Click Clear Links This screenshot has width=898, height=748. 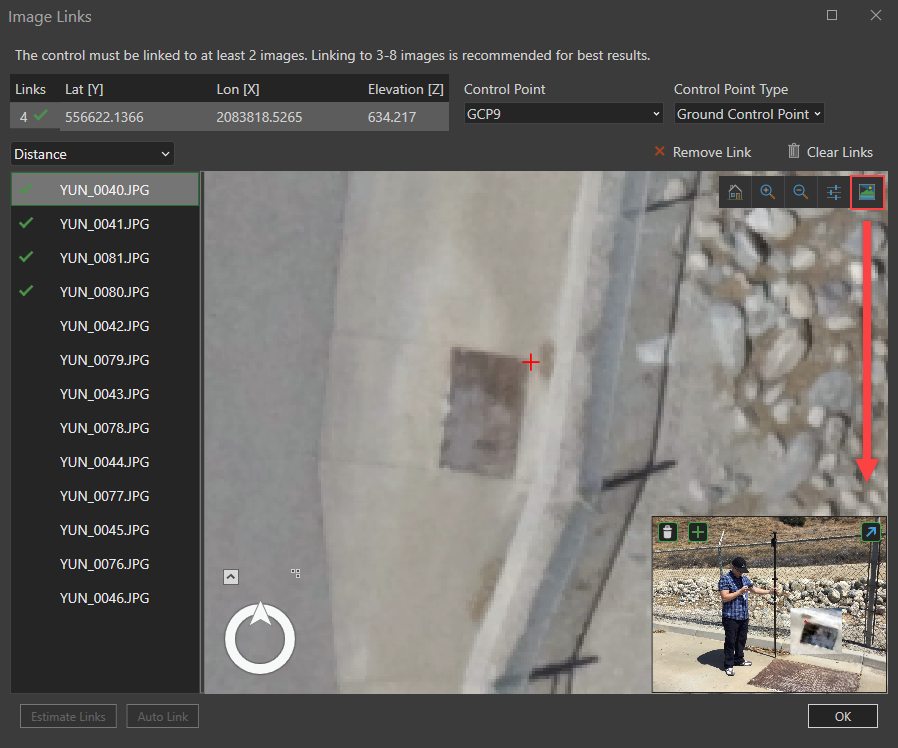point(830,152)
